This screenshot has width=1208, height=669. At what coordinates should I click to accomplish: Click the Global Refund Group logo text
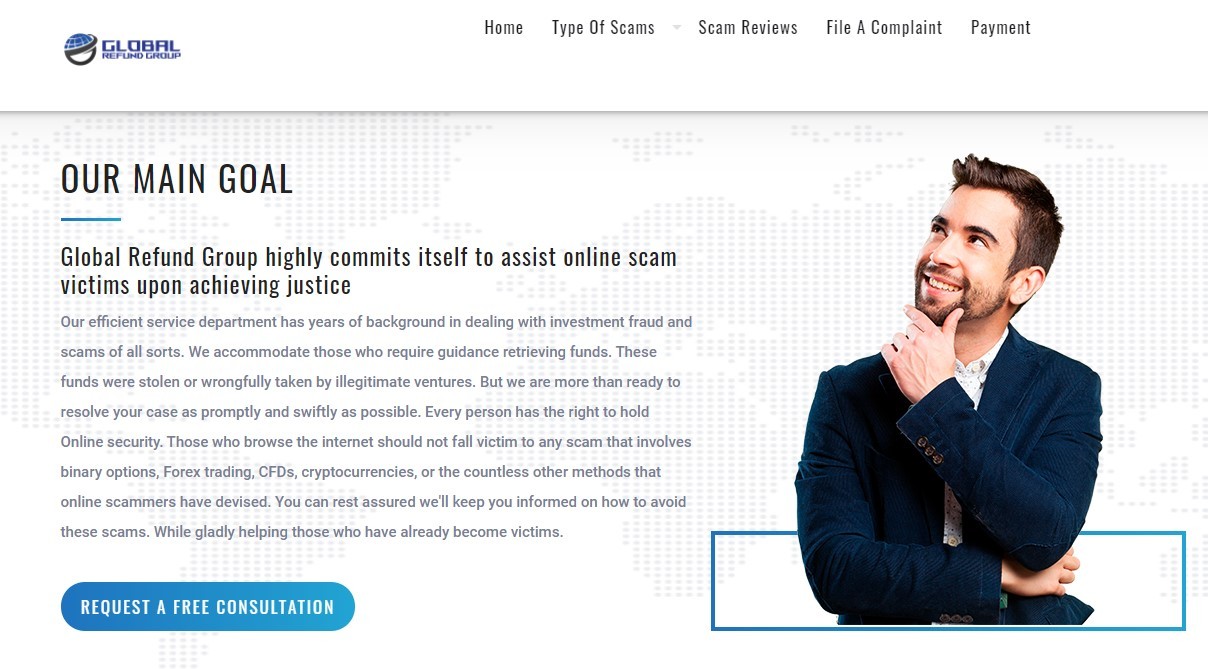tap(141, 50)
